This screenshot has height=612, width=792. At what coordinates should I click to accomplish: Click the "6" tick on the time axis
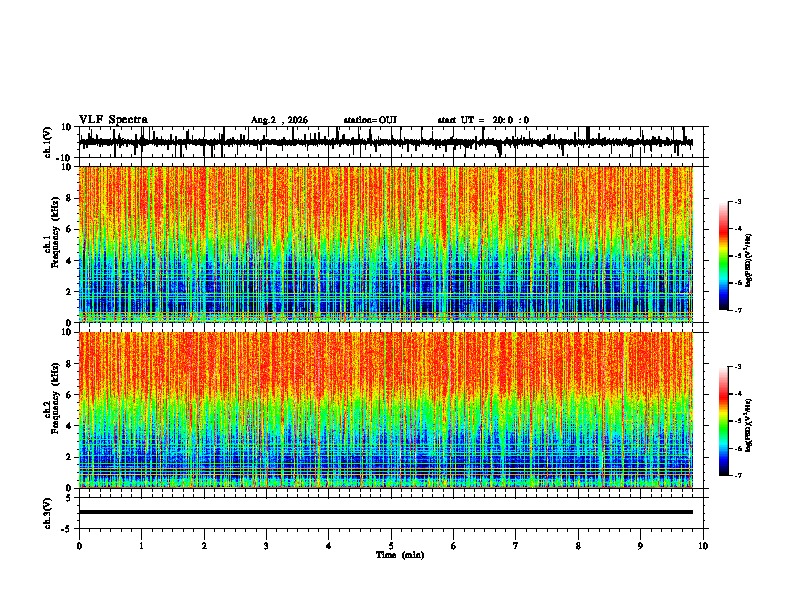tap(454, 546)
